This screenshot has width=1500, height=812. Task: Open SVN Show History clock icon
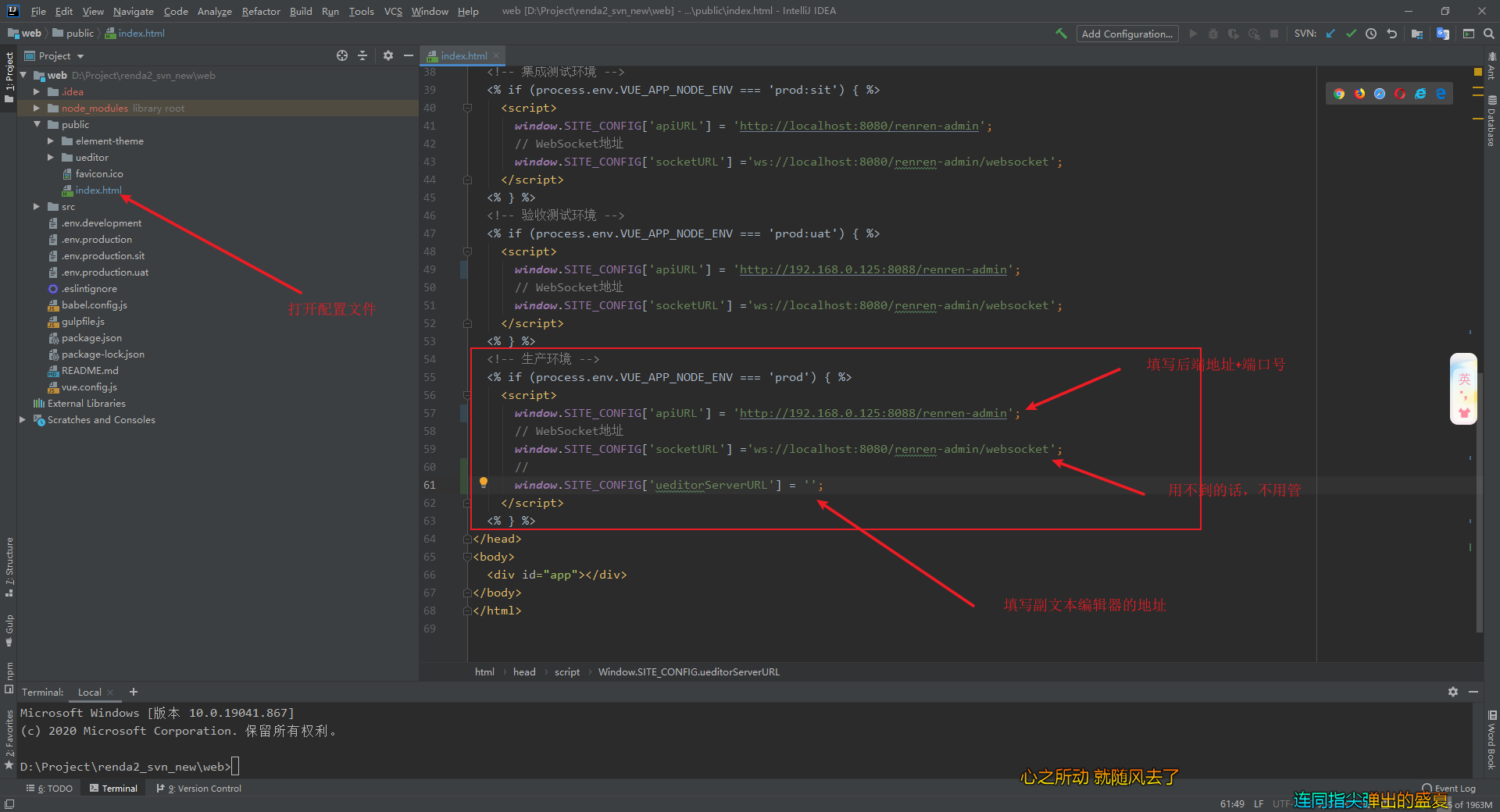pos(1371,34)
